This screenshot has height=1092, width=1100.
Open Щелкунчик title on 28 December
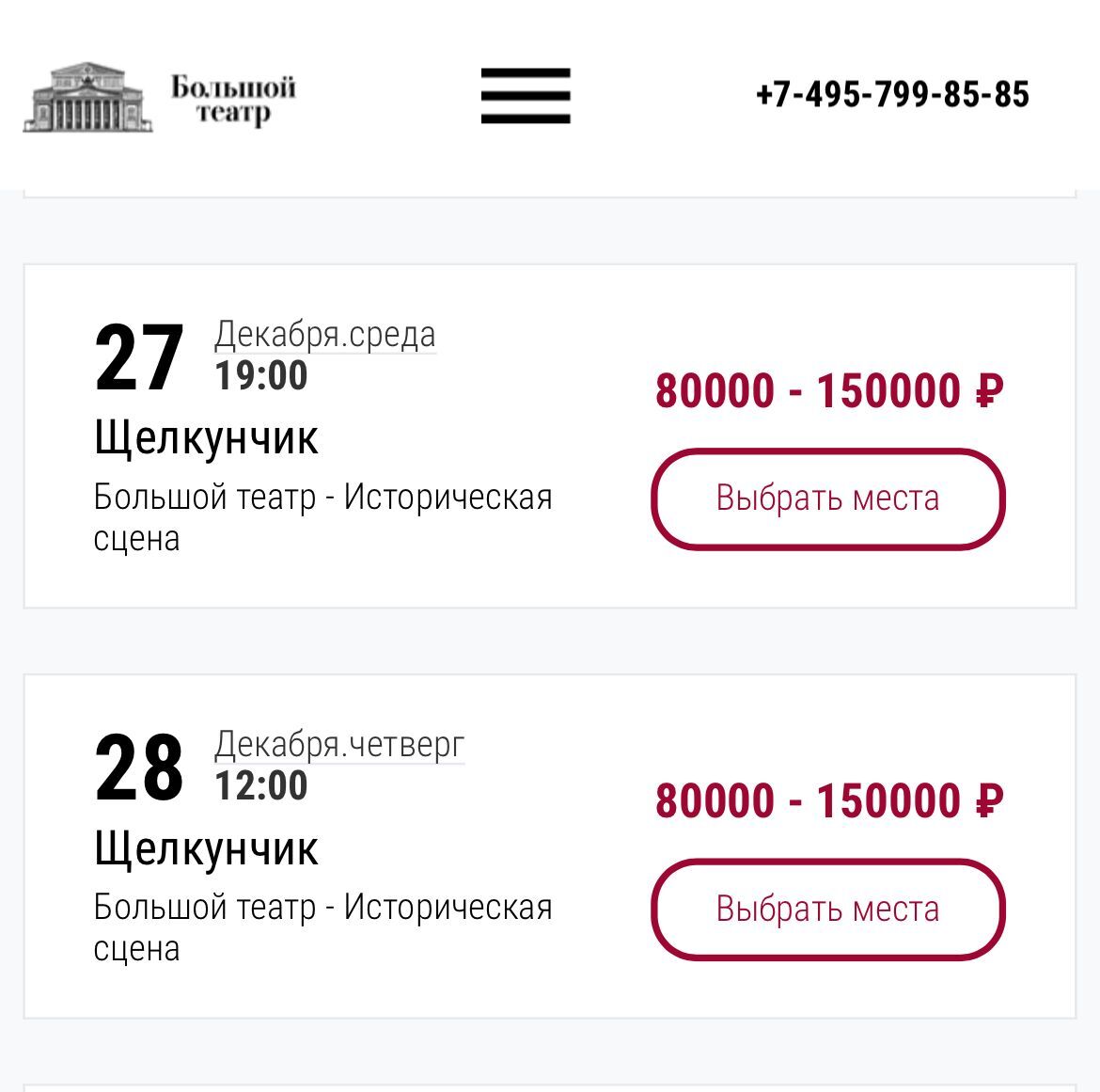[x=206, y=849]
